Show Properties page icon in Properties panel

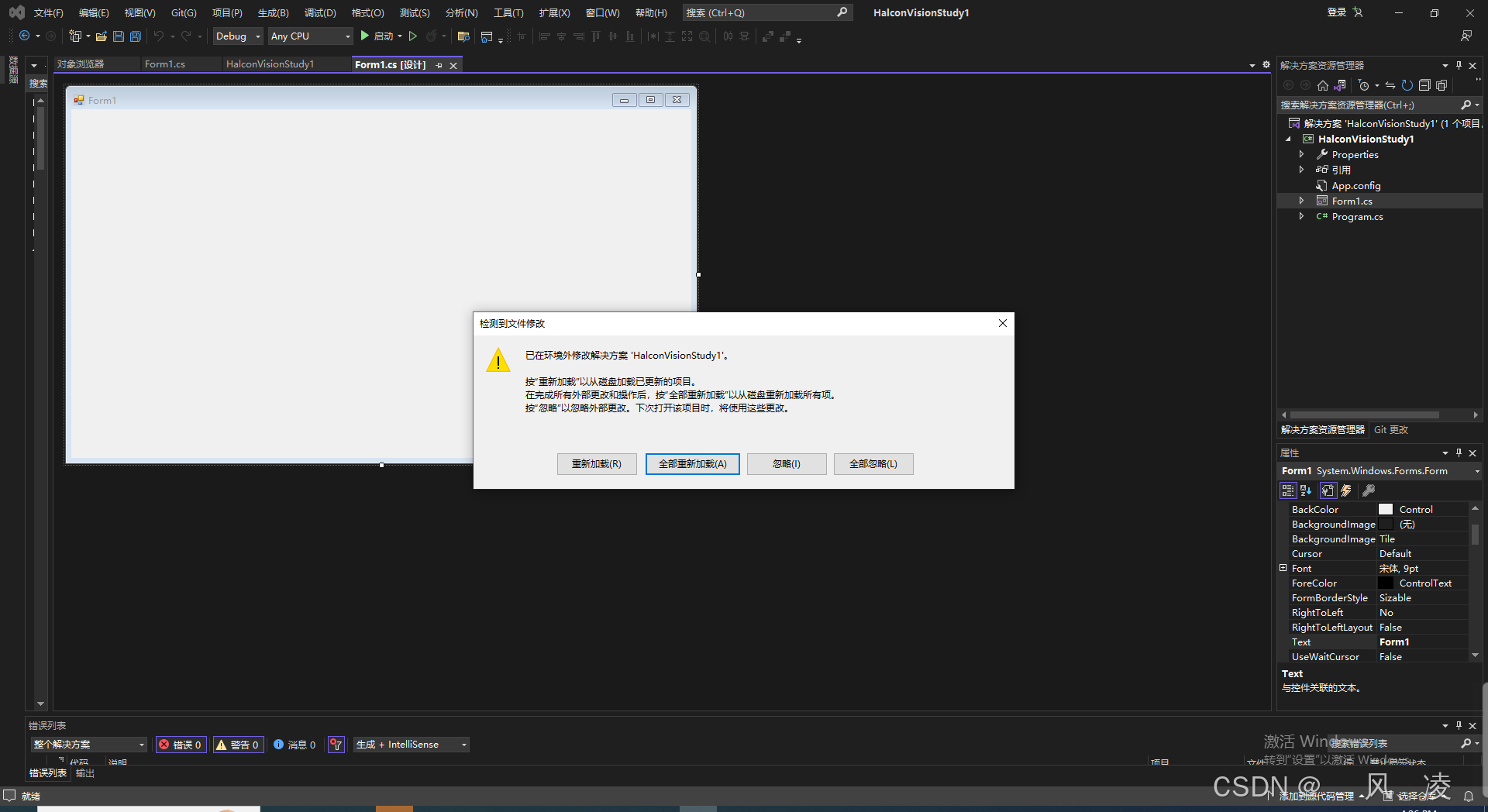pos(1328,490)
